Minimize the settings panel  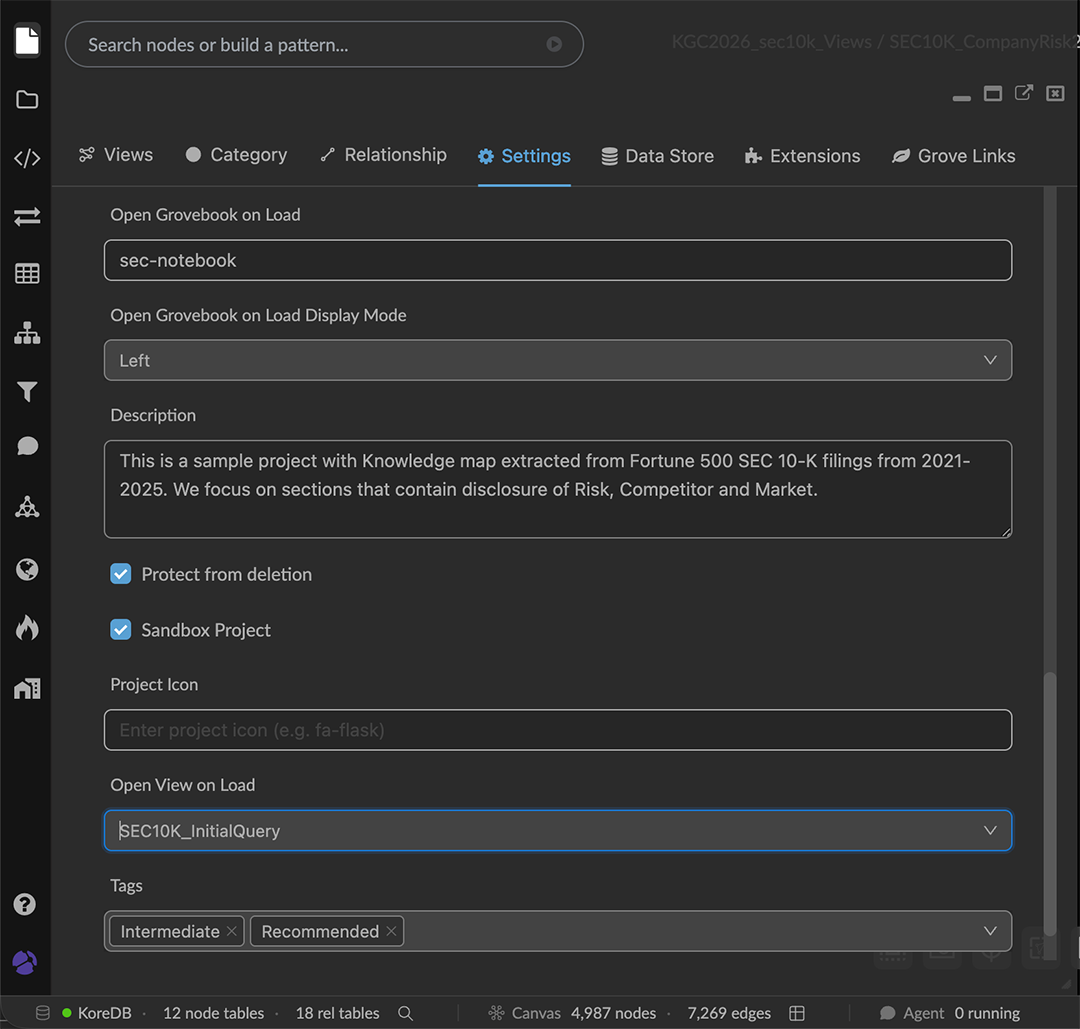[x=962, y=98]
